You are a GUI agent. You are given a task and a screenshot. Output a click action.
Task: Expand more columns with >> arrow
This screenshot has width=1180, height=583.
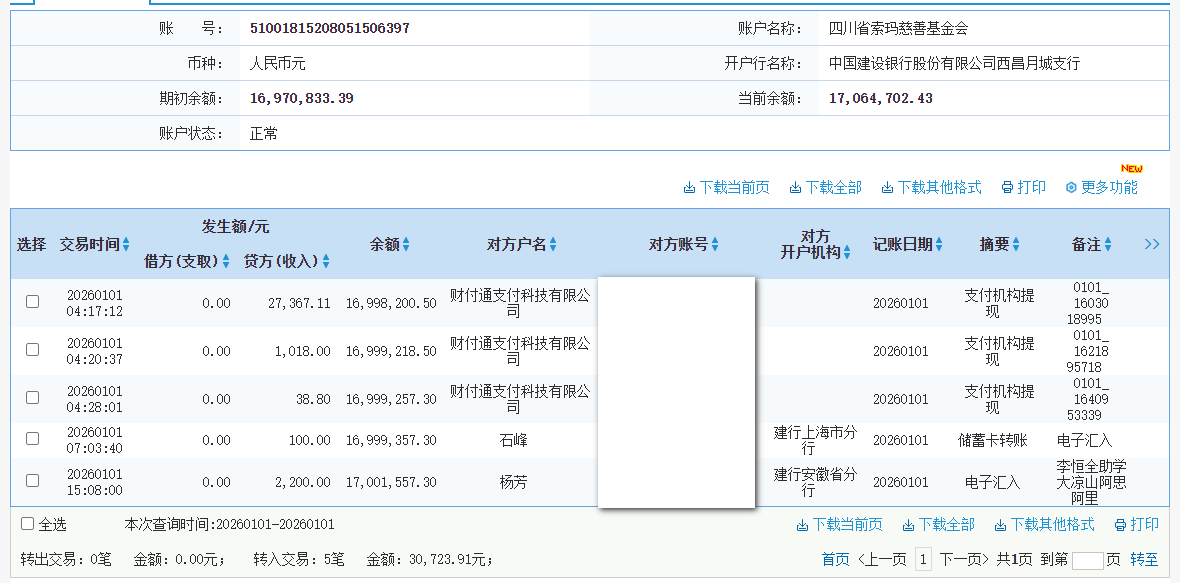point(1152,244)
